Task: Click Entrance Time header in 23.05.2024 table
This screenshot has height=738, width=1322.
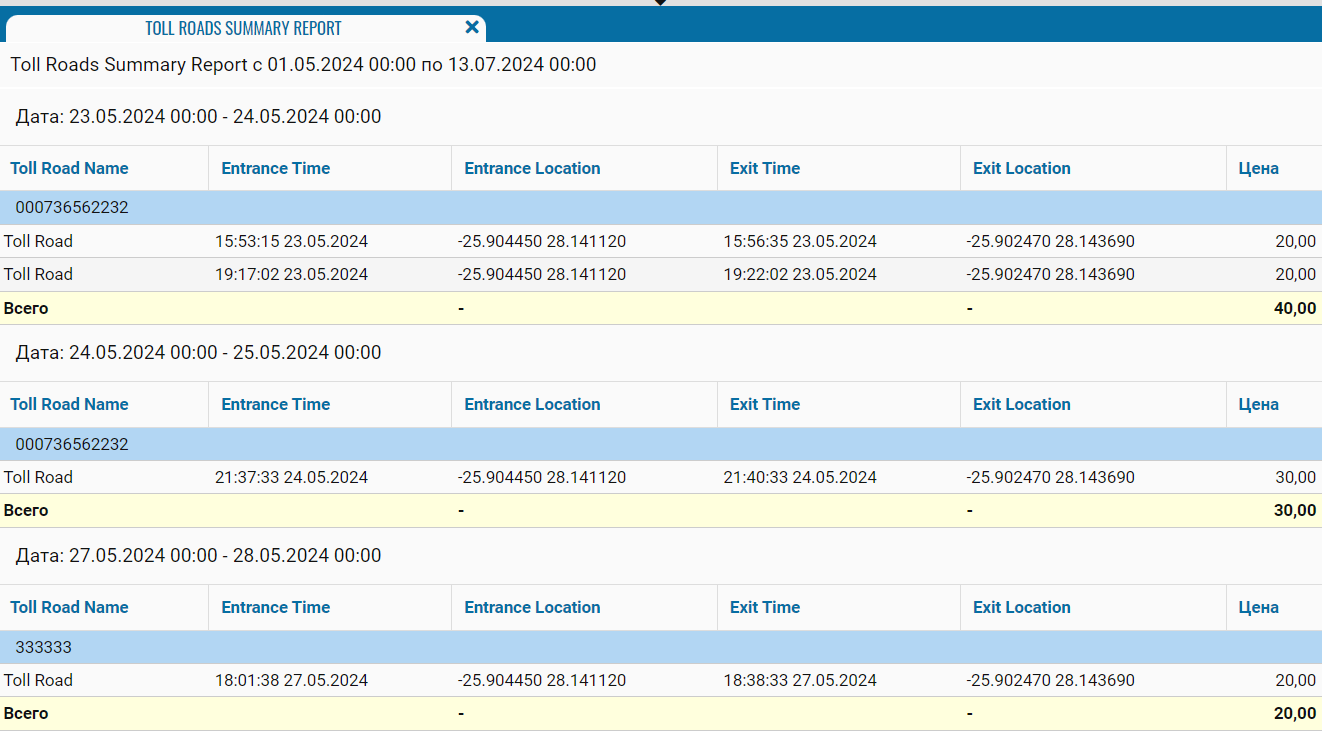Action: click(275, 168)
